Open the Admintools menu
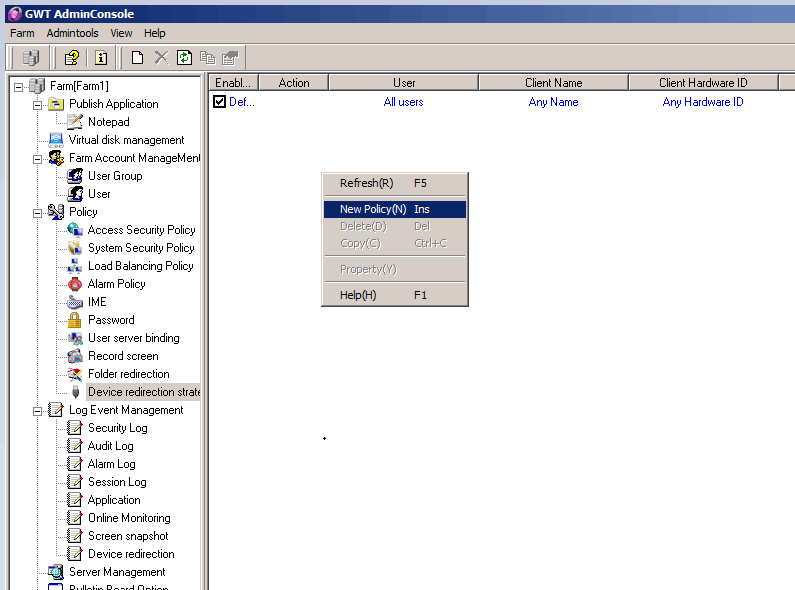 click(x=72, y=33)
